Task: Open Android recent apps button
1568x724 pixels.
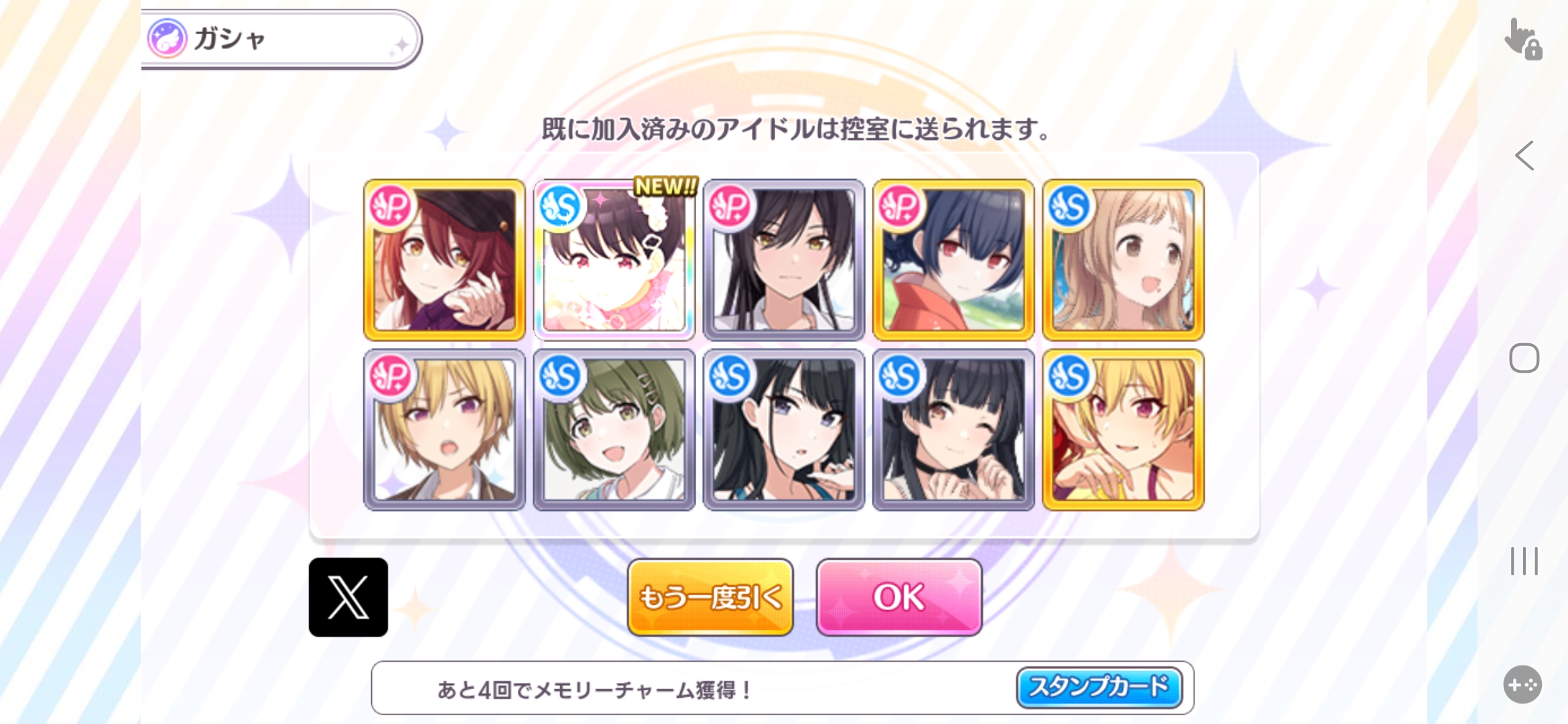Action: (x=1524, y=560)
